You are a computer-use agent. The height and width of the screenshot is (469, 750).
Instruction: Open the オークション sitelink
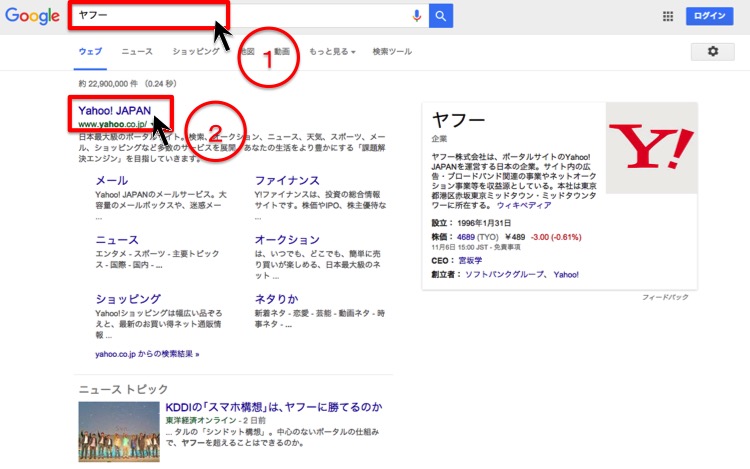287,240
